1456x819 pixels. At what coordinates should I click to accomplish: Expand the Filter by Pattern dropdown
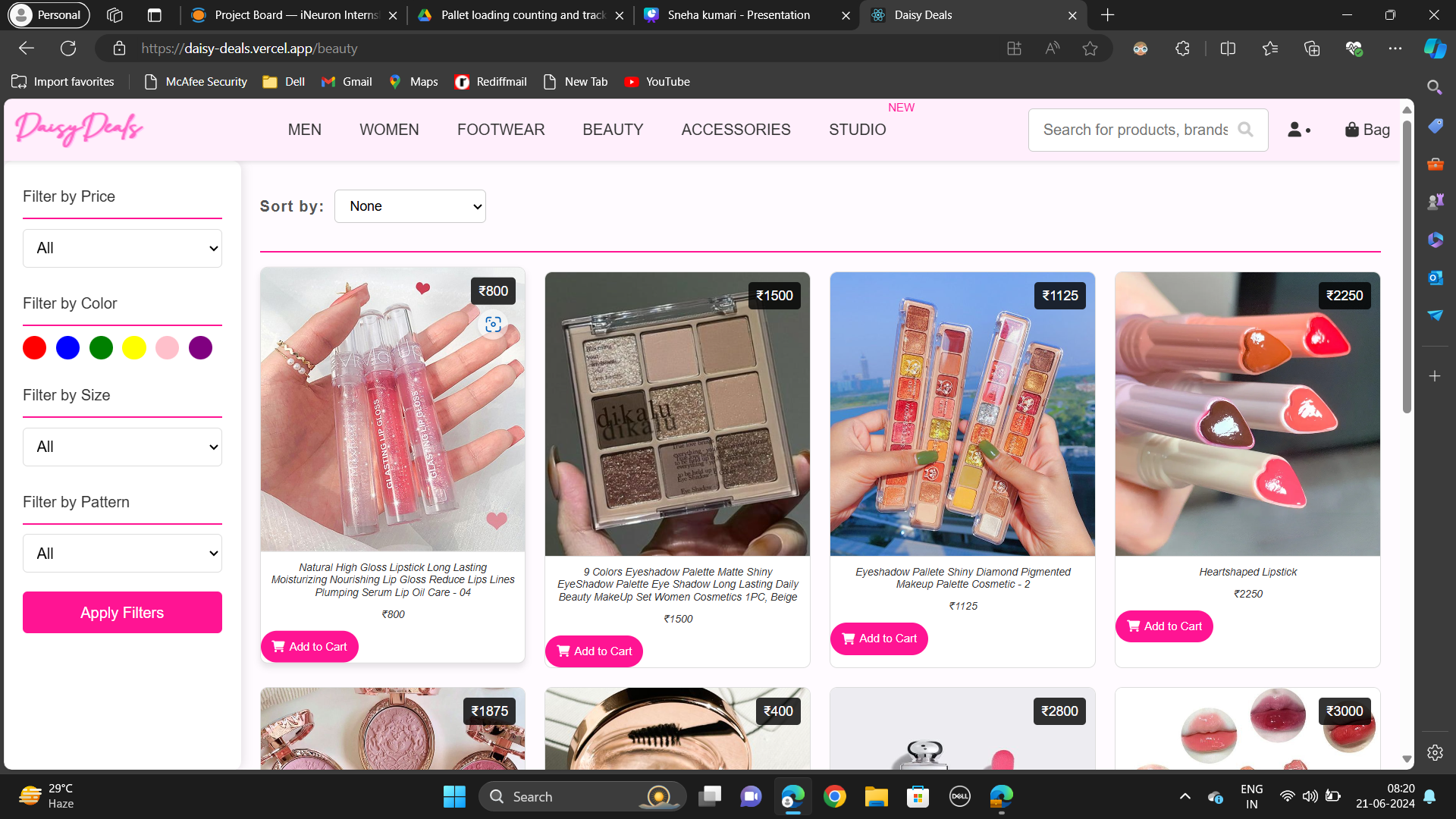point(122,554)
